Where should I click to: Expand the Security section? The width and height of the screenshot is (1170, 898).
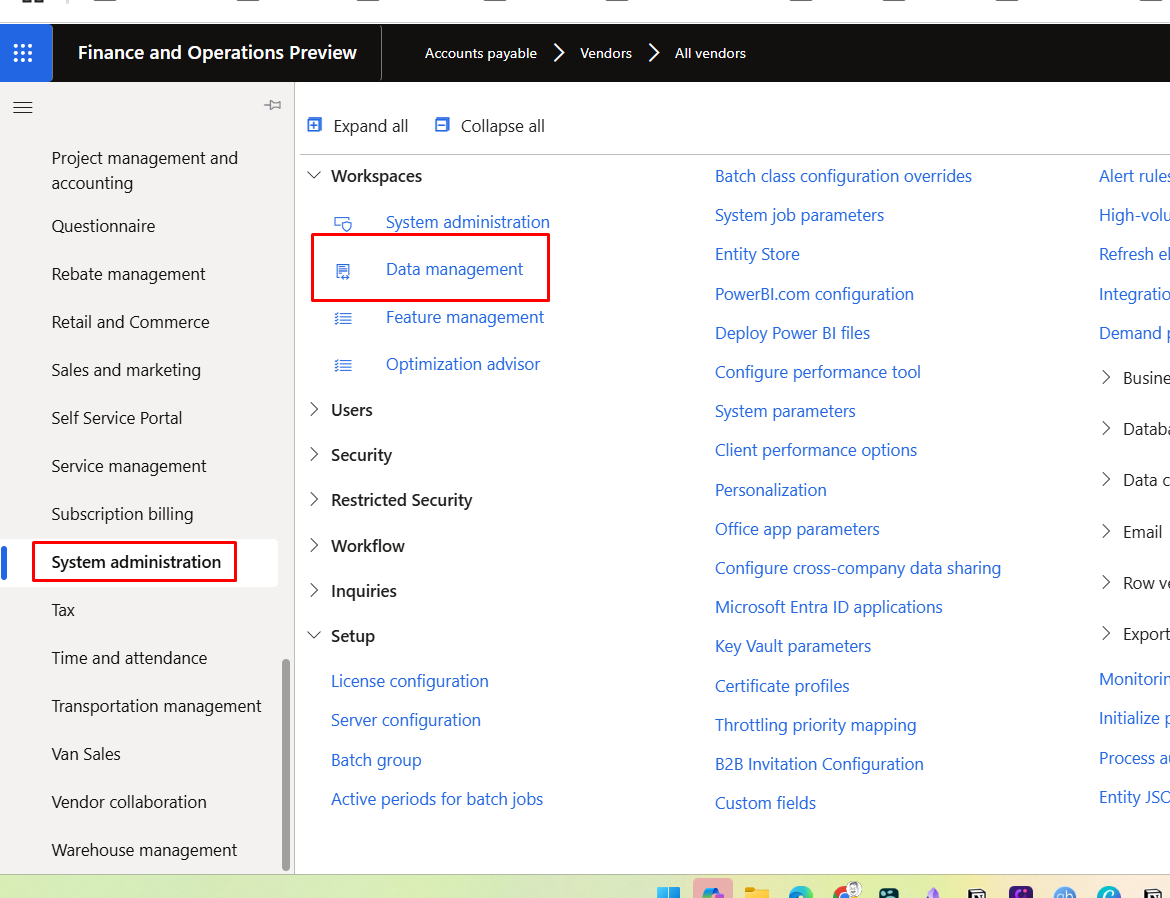pos(314,454)
